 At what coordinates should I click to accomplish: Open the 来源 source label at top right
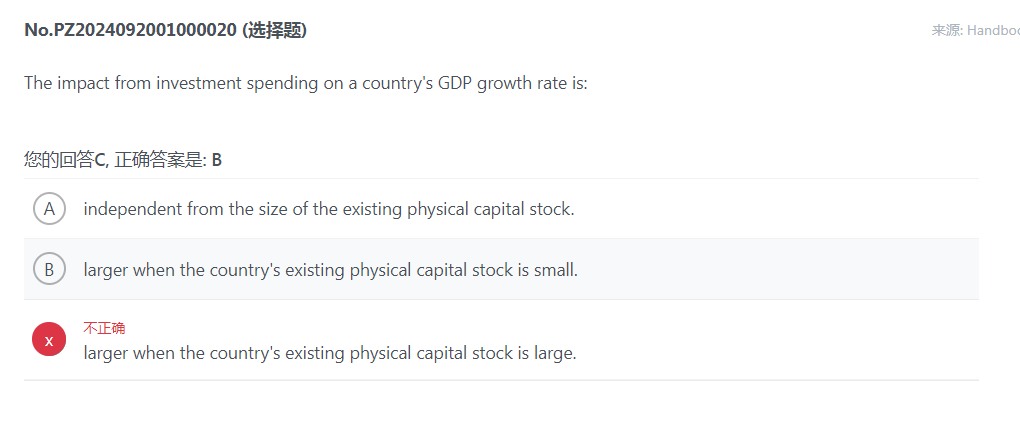pyautogui.click(x=946, y=30)
